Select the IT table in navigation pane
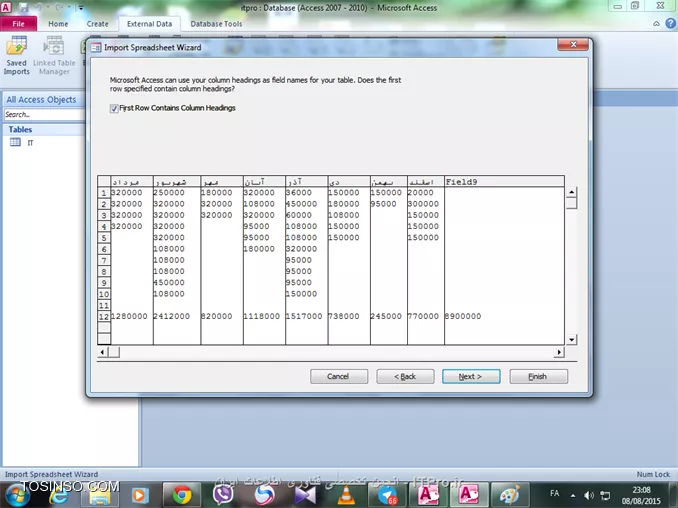Image resolution: width=678 pixels, height=508 pixels. pyautogui.click(x=30, y=143)
